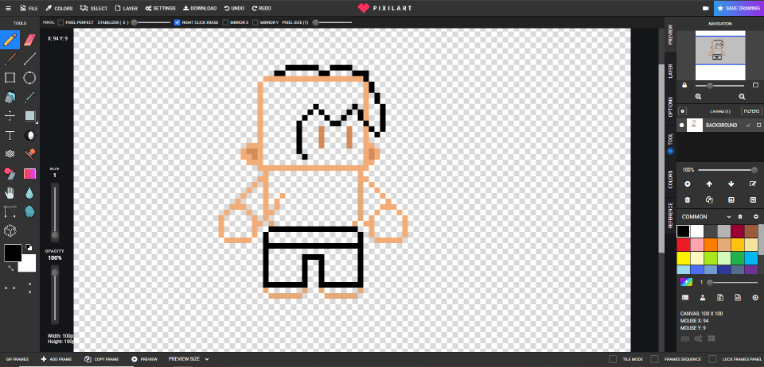Select the Bucket fill tool

point(10,97)
